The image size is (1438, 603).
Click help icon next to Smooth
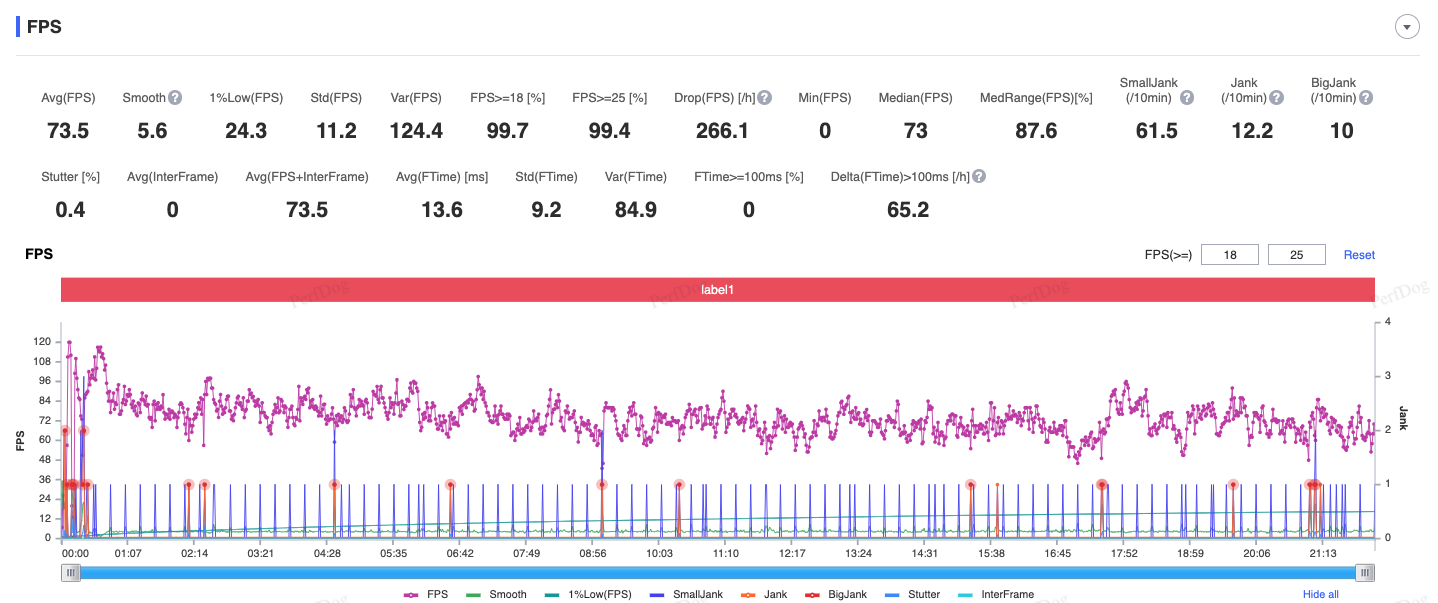point(175,98)
